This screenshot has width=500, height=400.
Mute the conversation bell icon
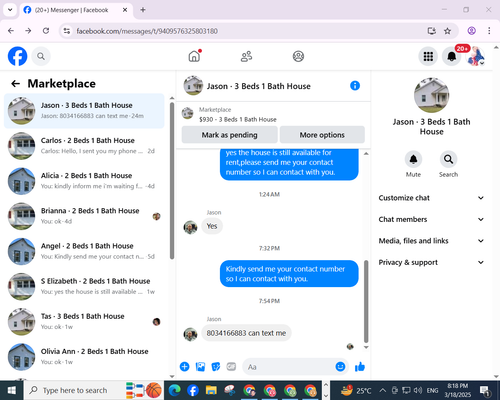click(x=413, y=159)
